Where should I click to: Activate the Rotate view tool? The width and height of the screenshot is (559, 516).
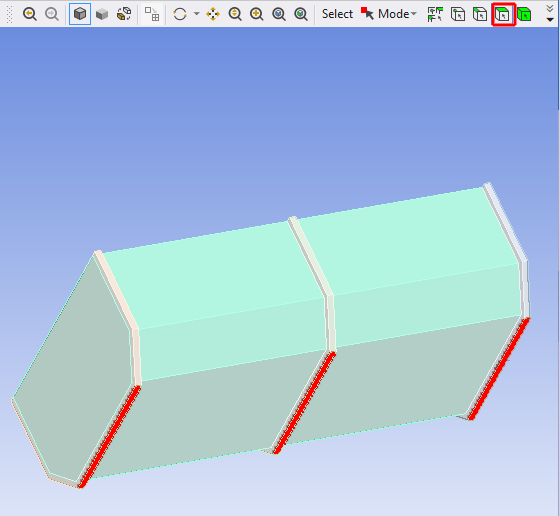pos(180,14)
